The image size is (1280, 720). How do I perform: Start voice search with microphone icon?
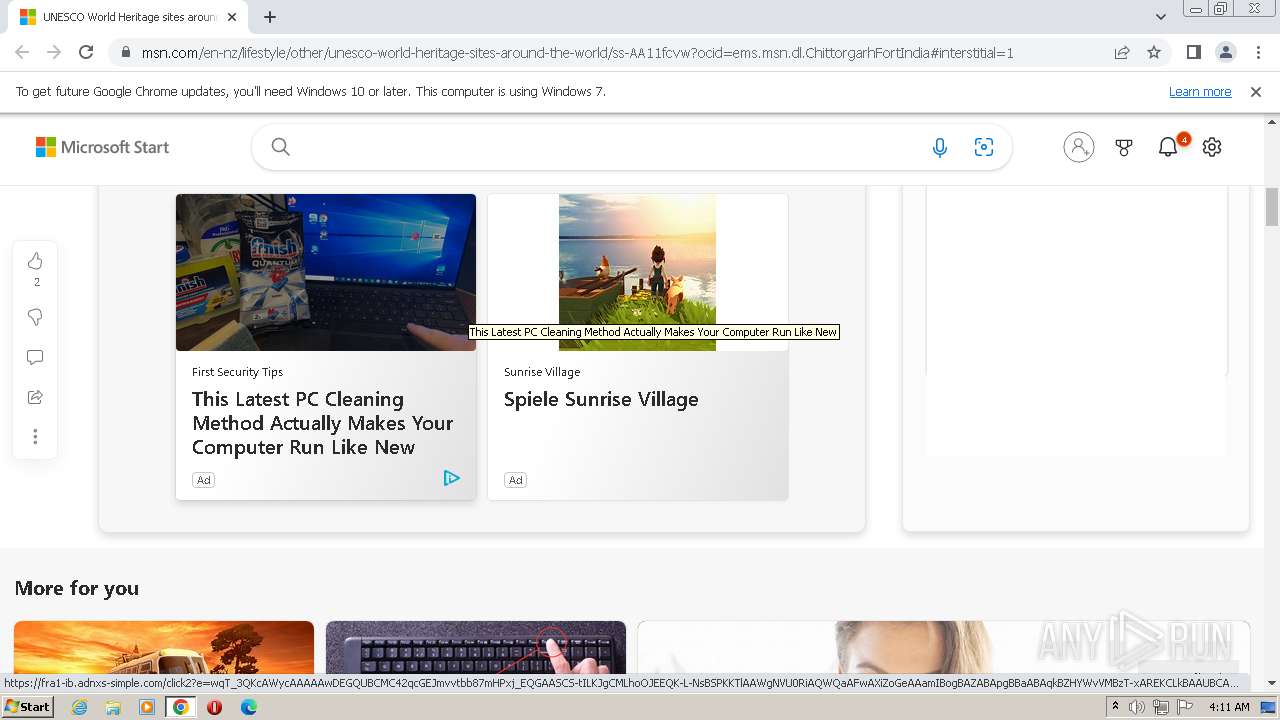[940, 147]
